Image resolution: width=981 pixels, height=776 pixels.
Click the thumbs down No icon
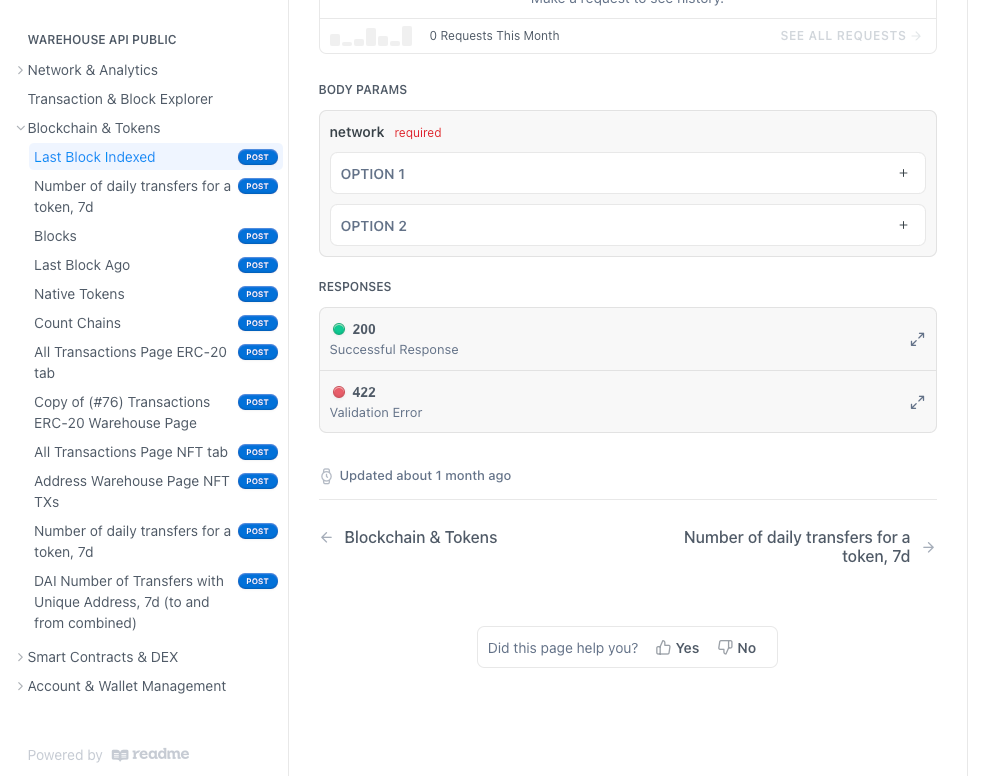pos(725,648)
